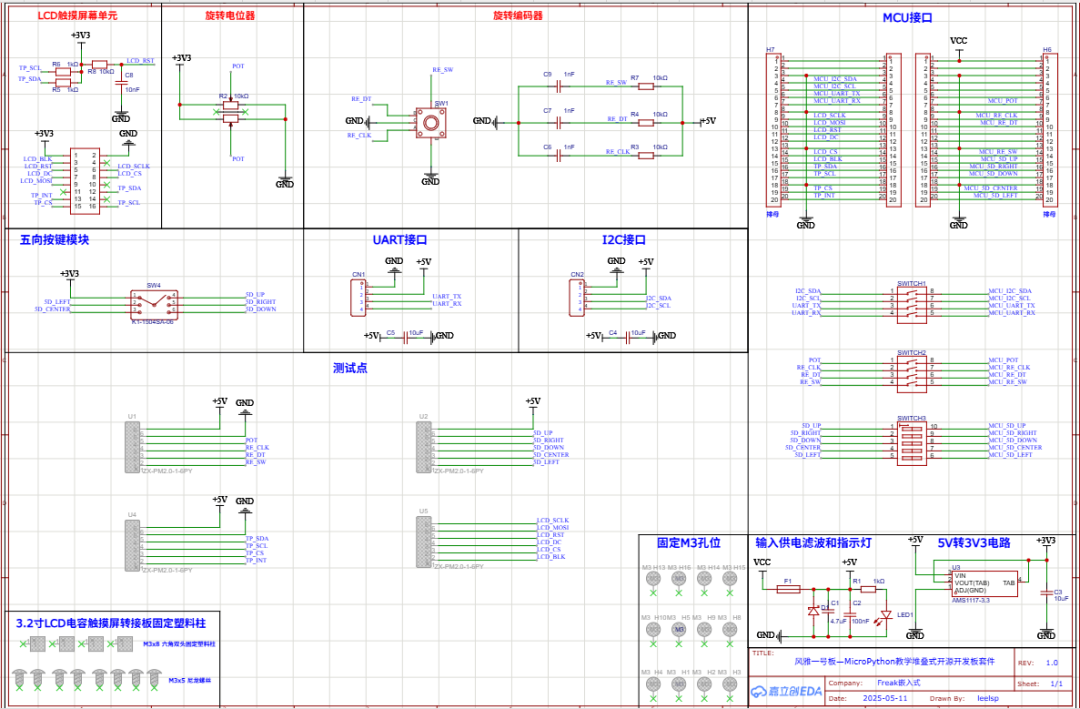Click the R2 10kΩ potentiometer symbol

[x=232, y=112]
